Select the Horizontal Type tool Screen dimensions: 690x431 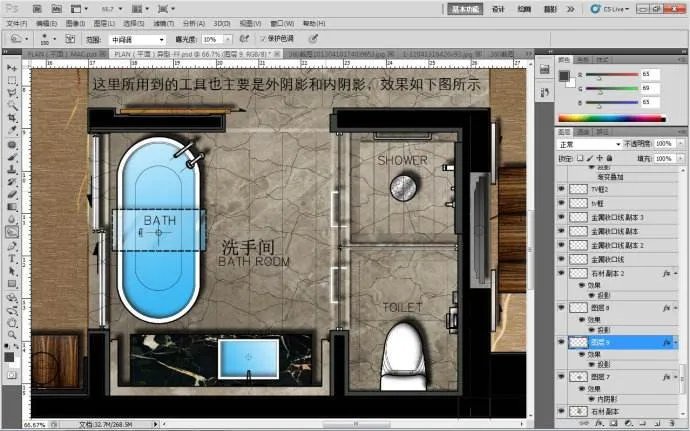tap(11, 256)
